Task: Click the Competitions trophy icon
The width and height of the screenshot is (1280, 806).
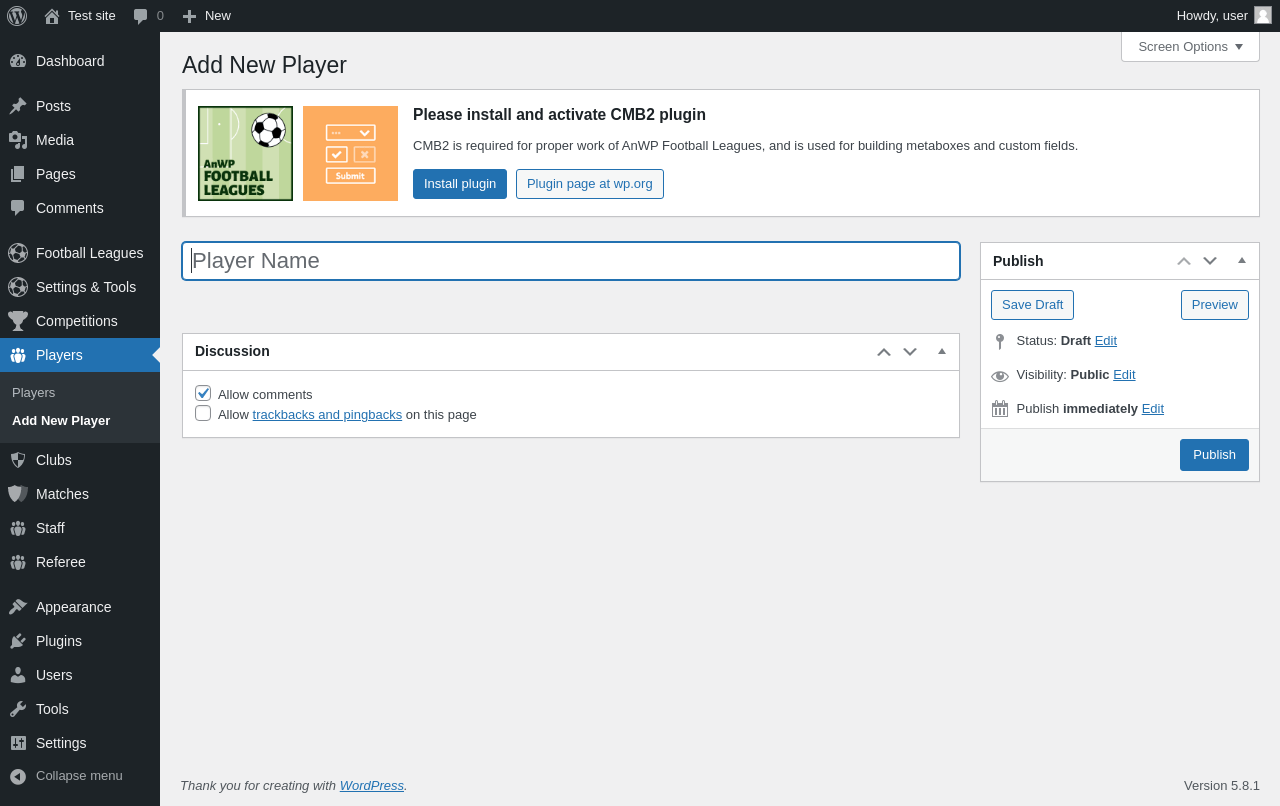Action: pos(18,321)
